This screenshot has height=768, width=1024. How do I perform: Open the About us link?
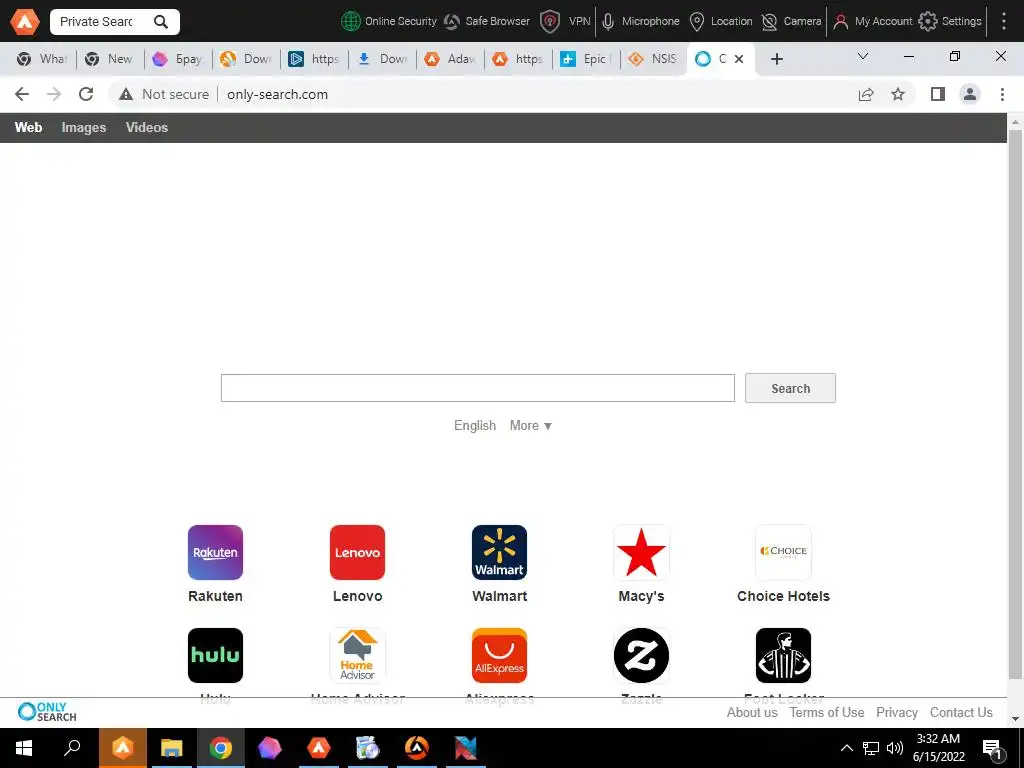[752, 712]
